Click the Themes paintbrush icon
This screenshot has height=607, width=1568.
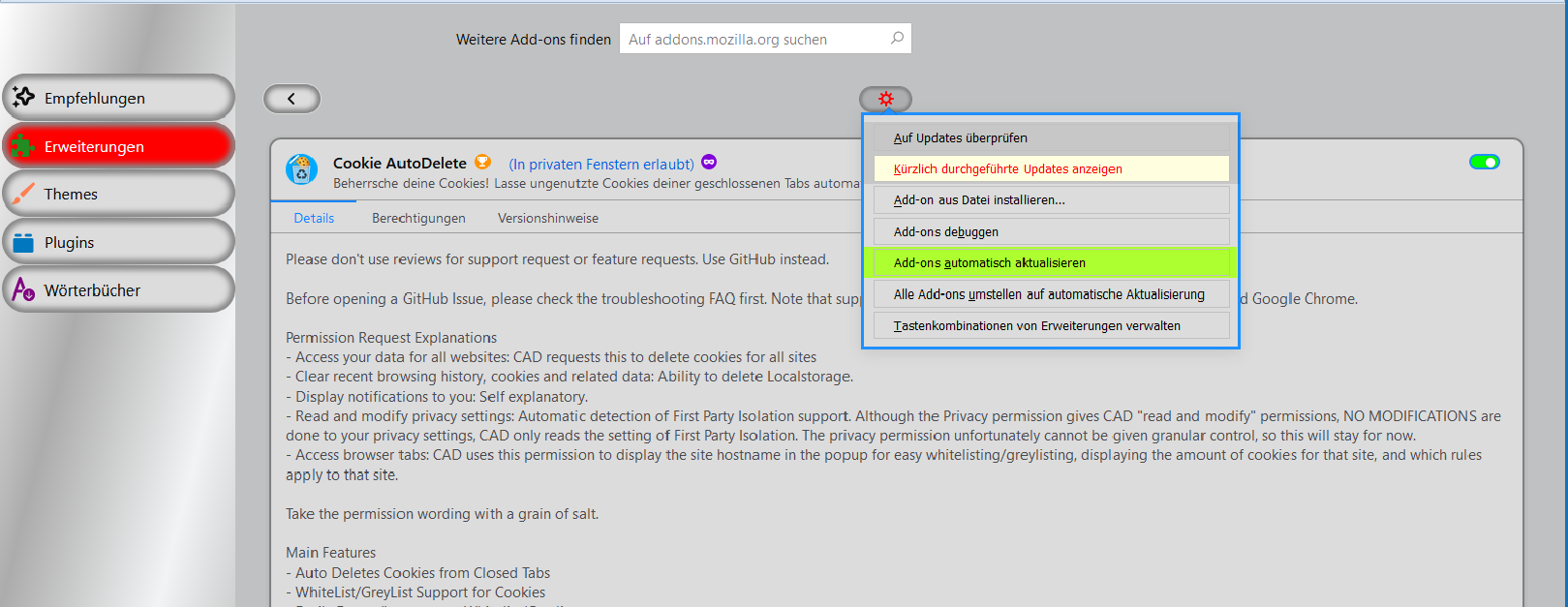tap(22, 194)
